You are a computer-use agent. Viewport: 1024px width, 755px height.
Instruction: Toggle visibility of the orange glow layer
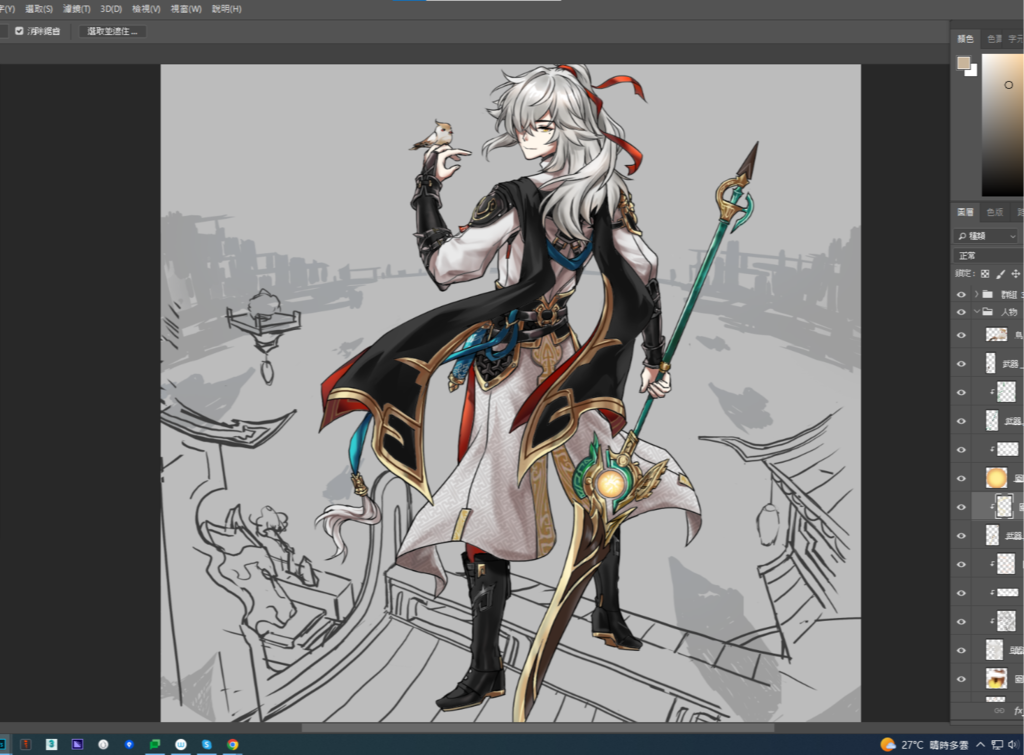coord(961,478)
